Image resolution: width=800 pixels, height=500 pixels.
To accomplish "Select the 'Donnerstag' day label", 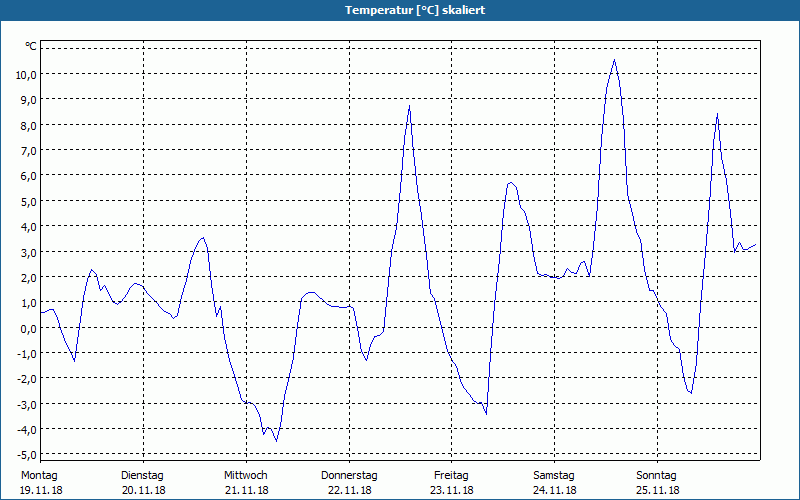I will 349,476.
